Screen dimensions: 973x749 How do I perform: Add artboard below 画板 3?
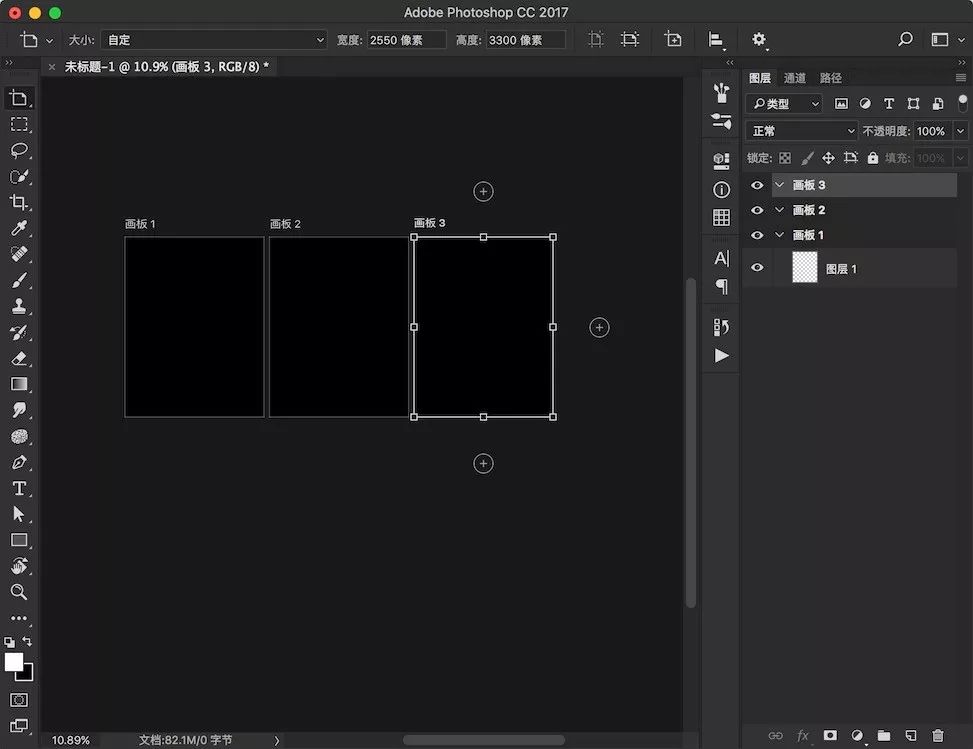point(483,464)
